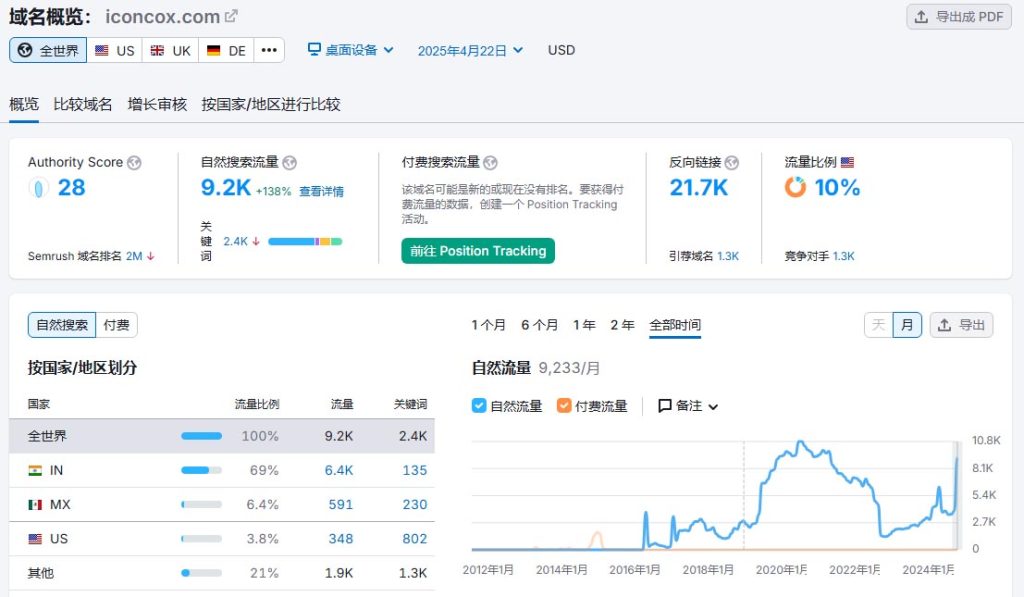Click the 其他 row label
The height and width of the screenshot is (597, 1024).
click(x=40, y=573)
